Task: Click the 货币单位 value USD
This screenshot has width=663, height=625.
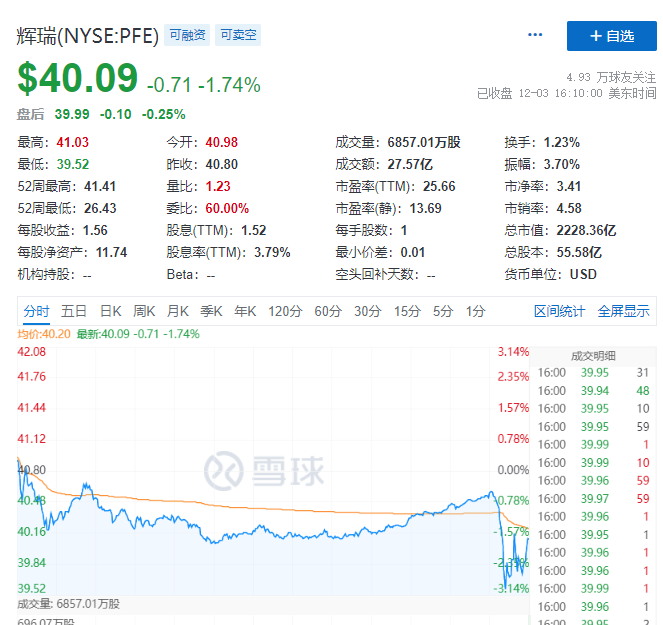Action: (583, 274)
